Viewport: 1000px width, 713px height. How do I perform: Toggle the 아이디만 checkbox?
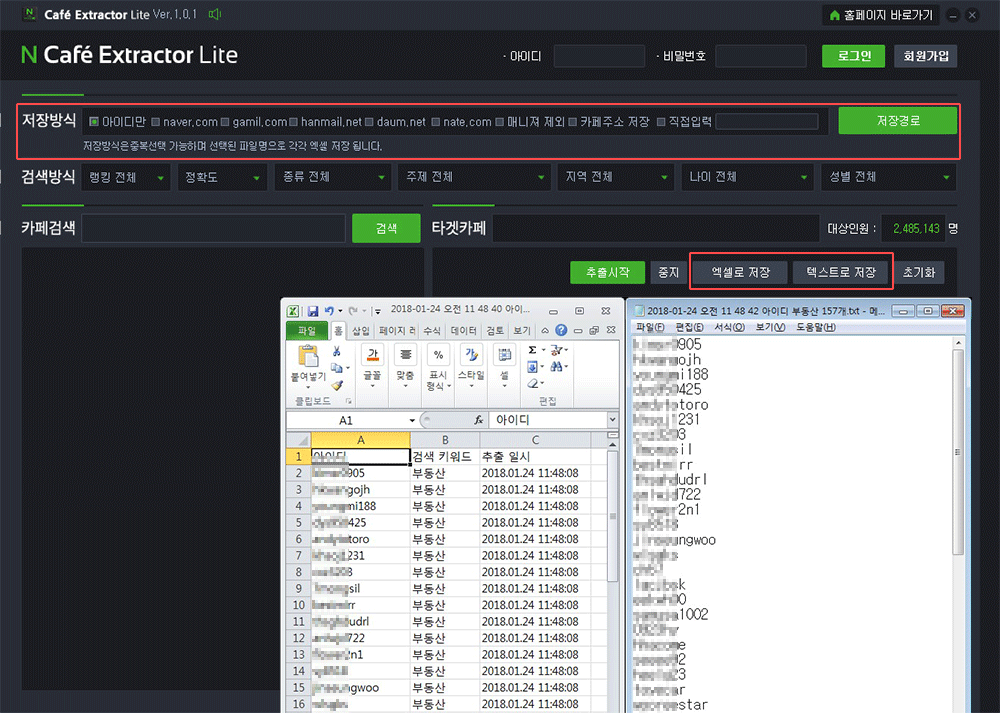(x=94, y=122)
